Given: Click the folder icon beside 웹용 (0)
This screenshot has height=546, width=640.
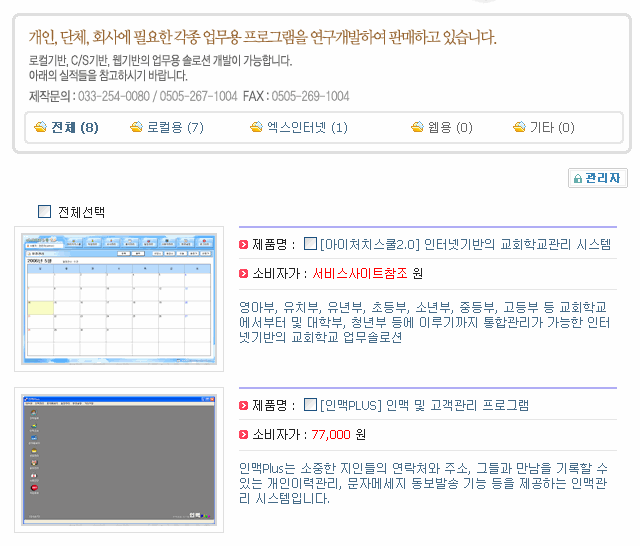Looking at the screenshot, I should (x=417, y=127).
